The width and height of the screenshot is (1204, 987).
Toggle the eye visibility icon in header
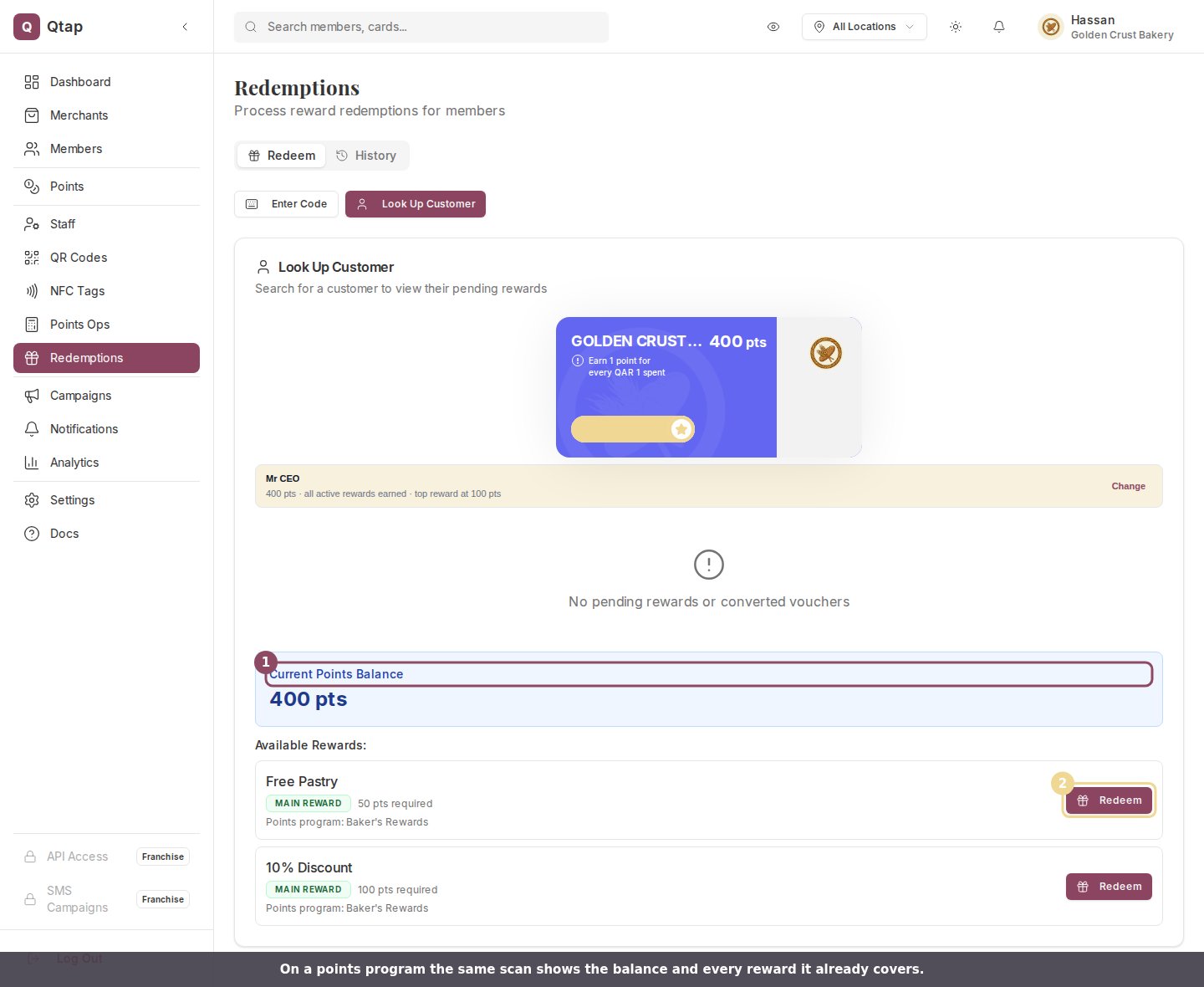[773, 27]
